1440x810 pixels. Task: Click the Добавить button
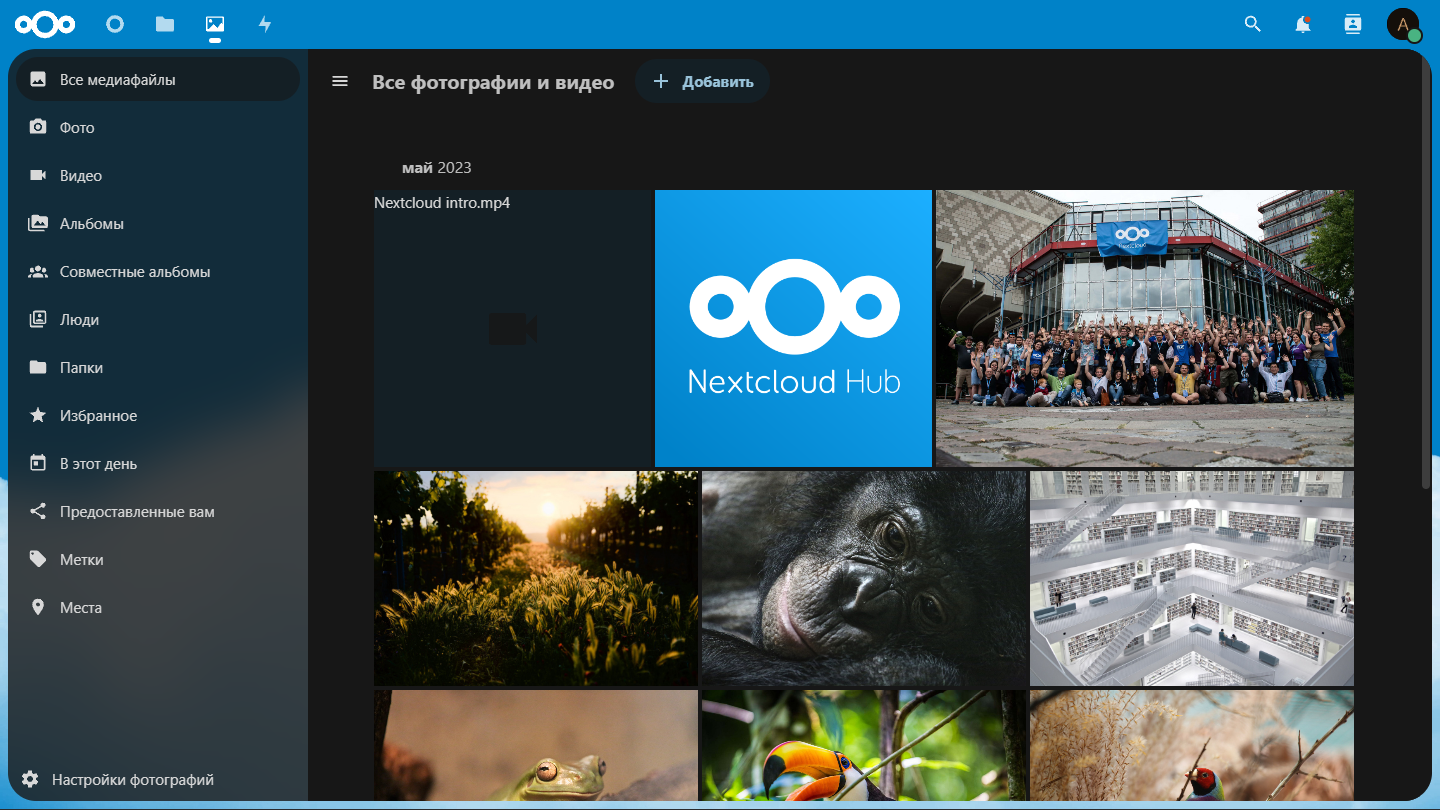click(x=702, y=81)
